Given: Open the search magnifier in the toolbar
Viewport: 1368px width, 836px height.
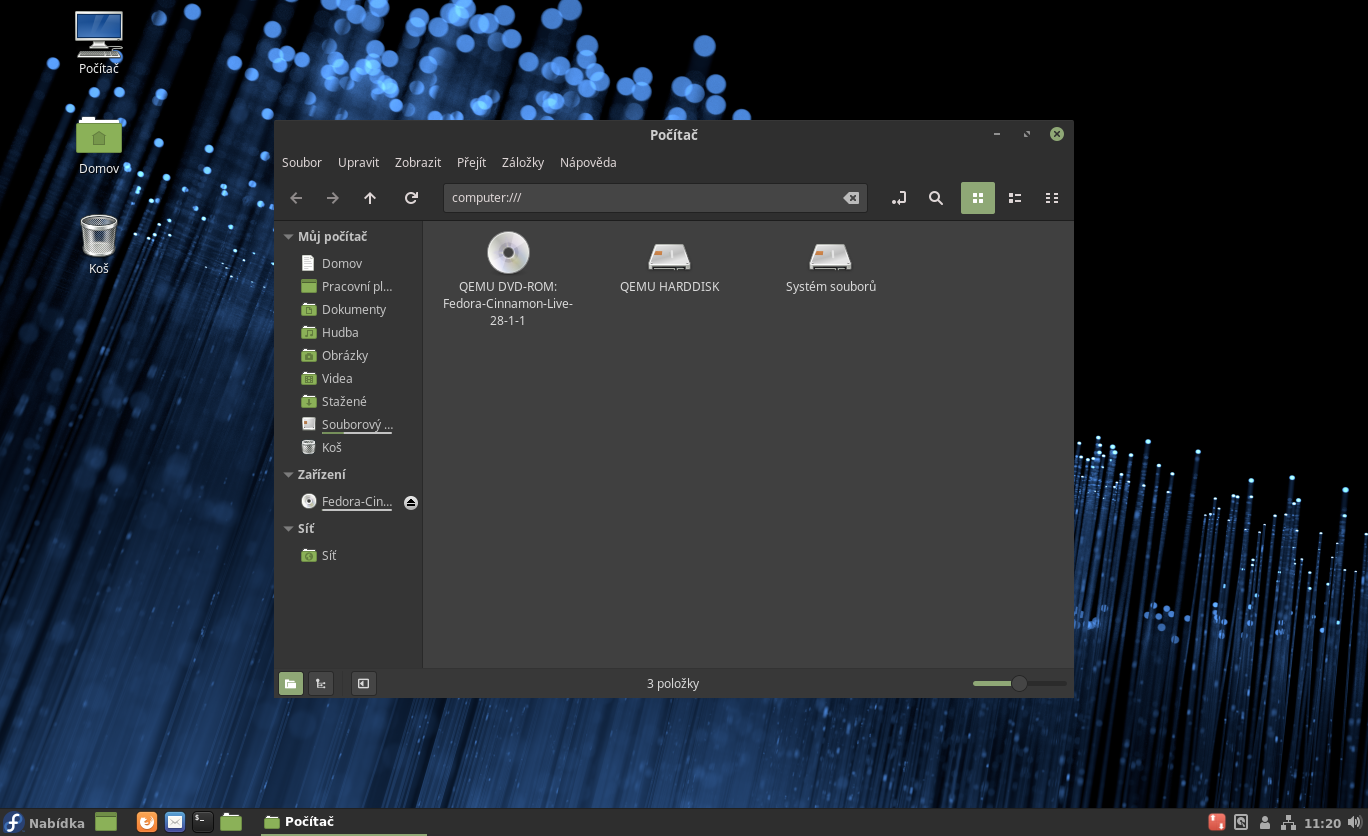Looking at the screenshot, I should click(x=936, y=198).
